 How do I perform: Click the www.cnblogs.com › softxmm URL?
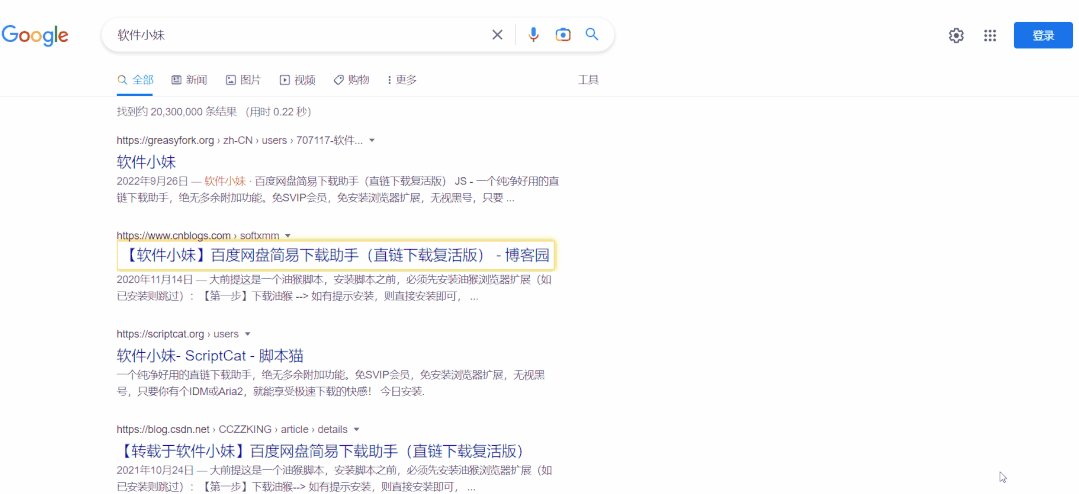point(198,236)
